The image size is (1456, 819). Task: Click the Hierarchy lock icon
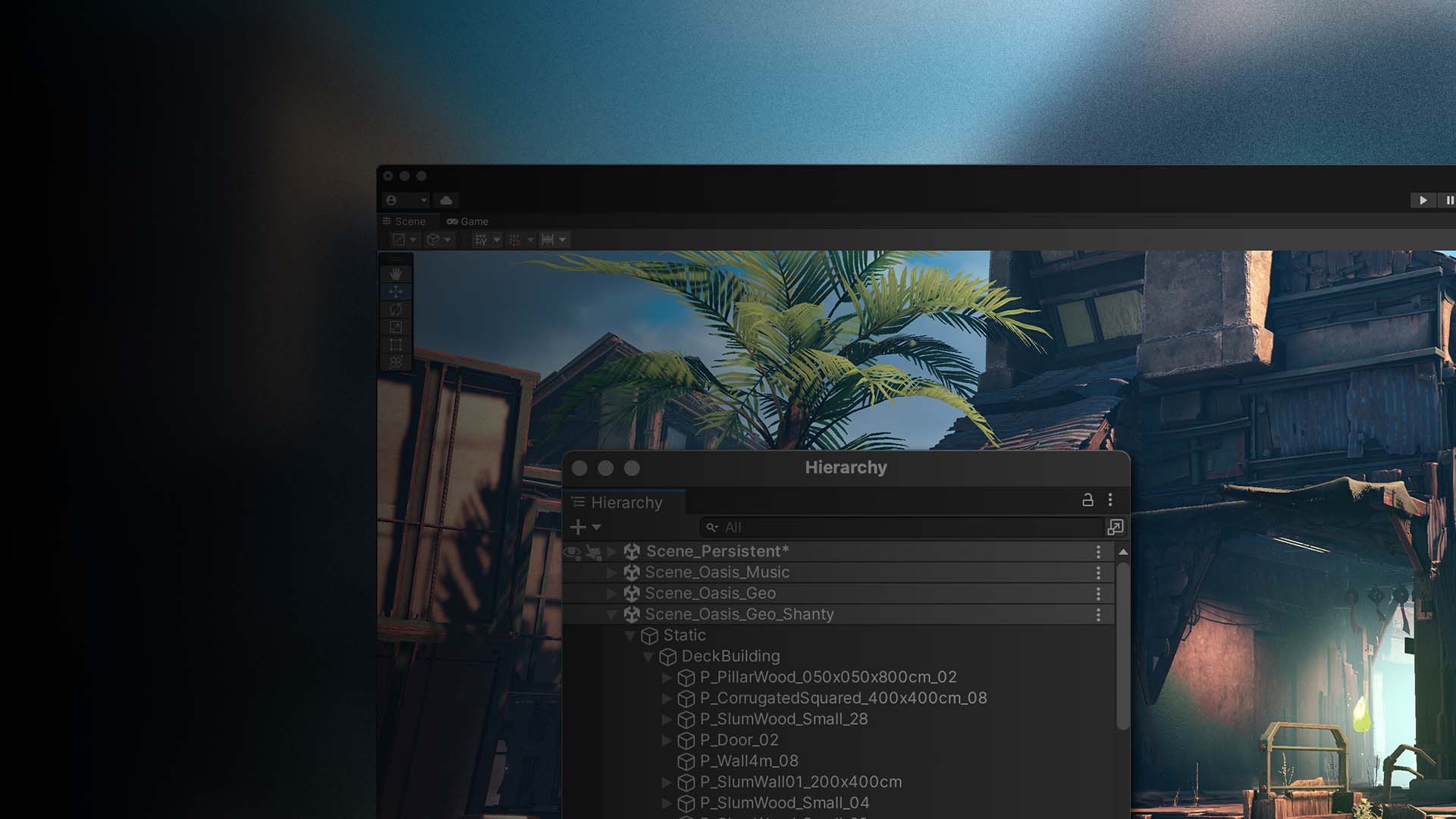pos(1087,500)
